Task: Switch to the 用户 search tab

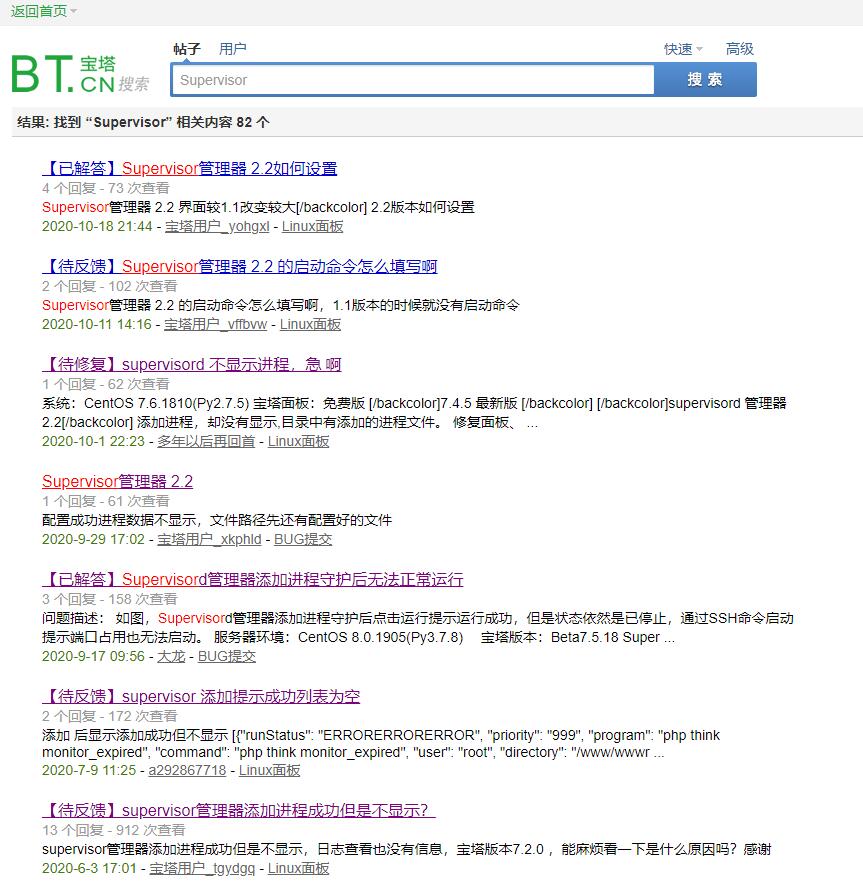Action: coord(233,49)
